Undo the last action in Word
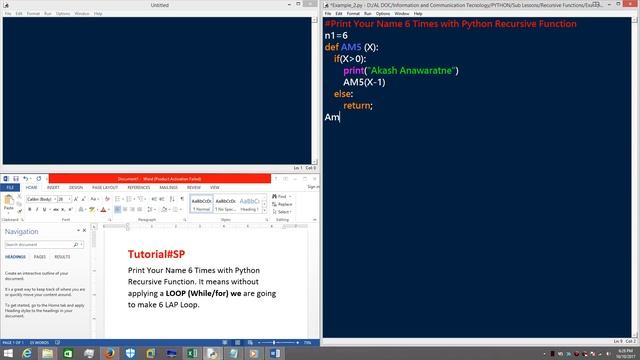 [x=25, y=179]
